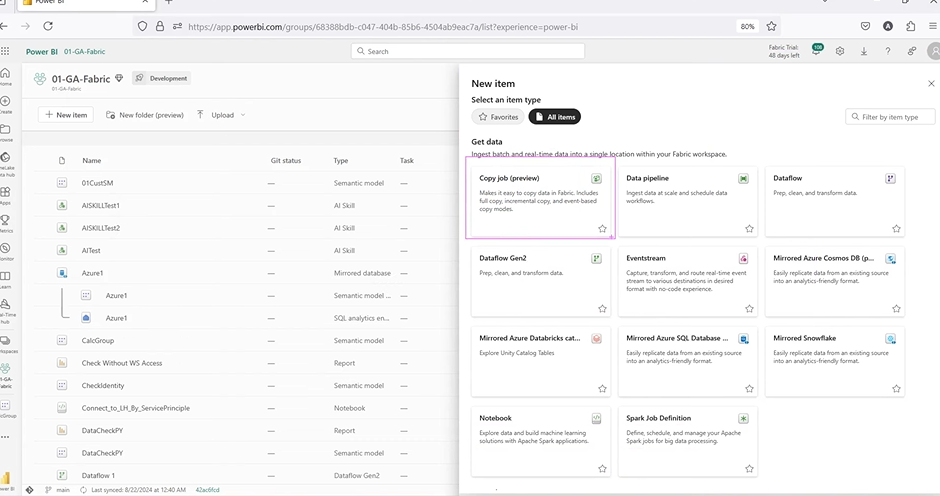Switch to the Favorites tab

498,117
